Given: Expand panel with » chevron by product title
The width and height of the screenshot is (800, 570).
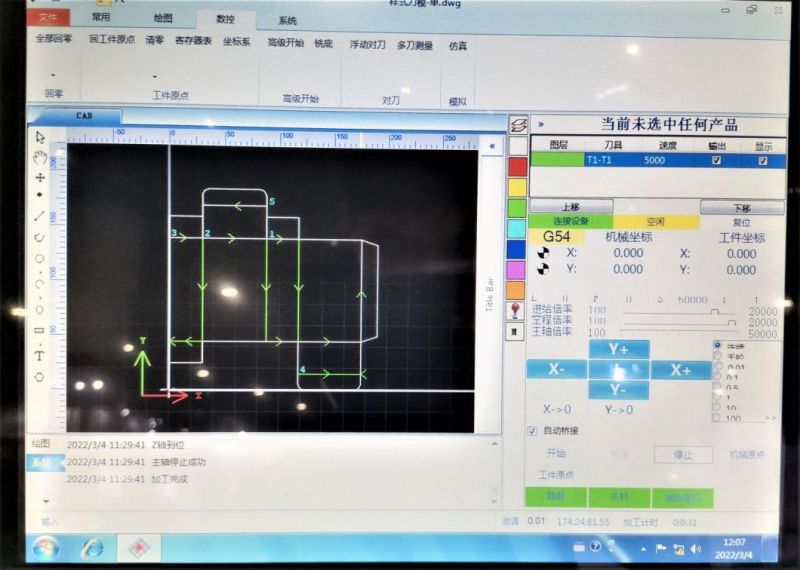Looking at the screenshot, I should [541, 124].
